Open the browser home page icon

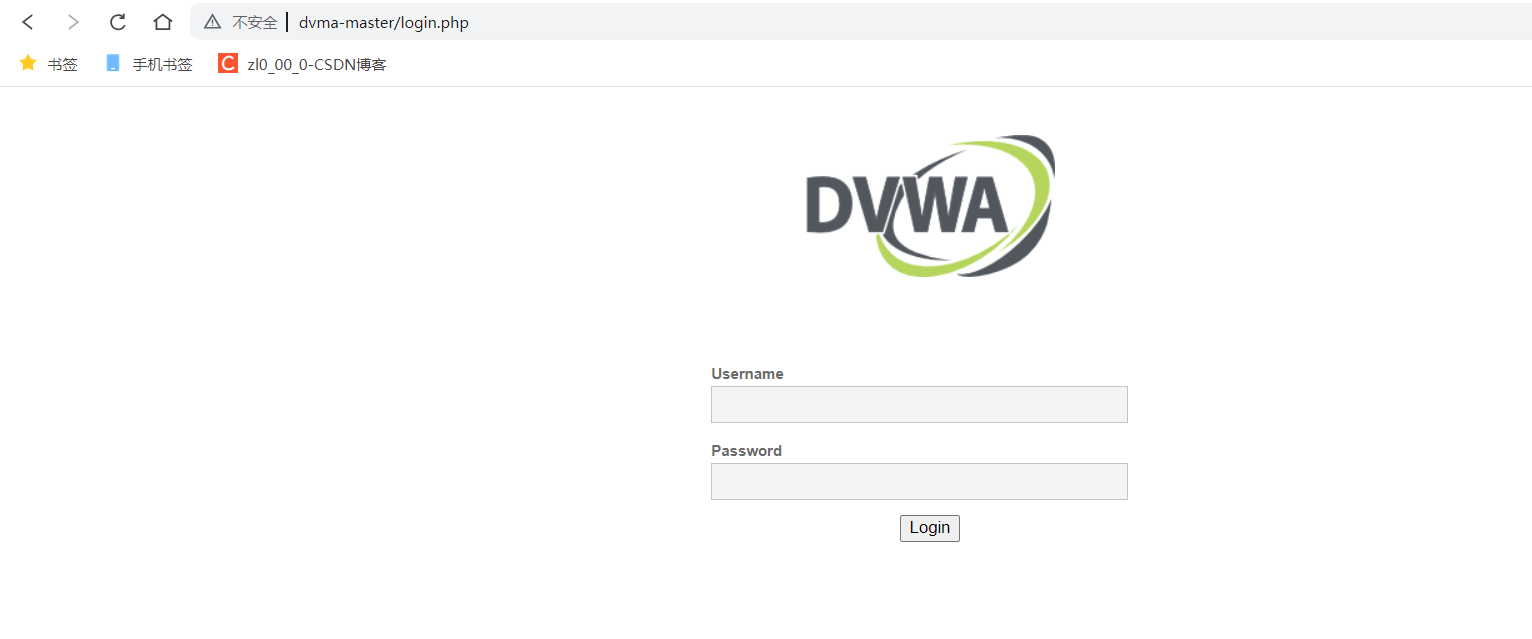[x=163, y=22]
